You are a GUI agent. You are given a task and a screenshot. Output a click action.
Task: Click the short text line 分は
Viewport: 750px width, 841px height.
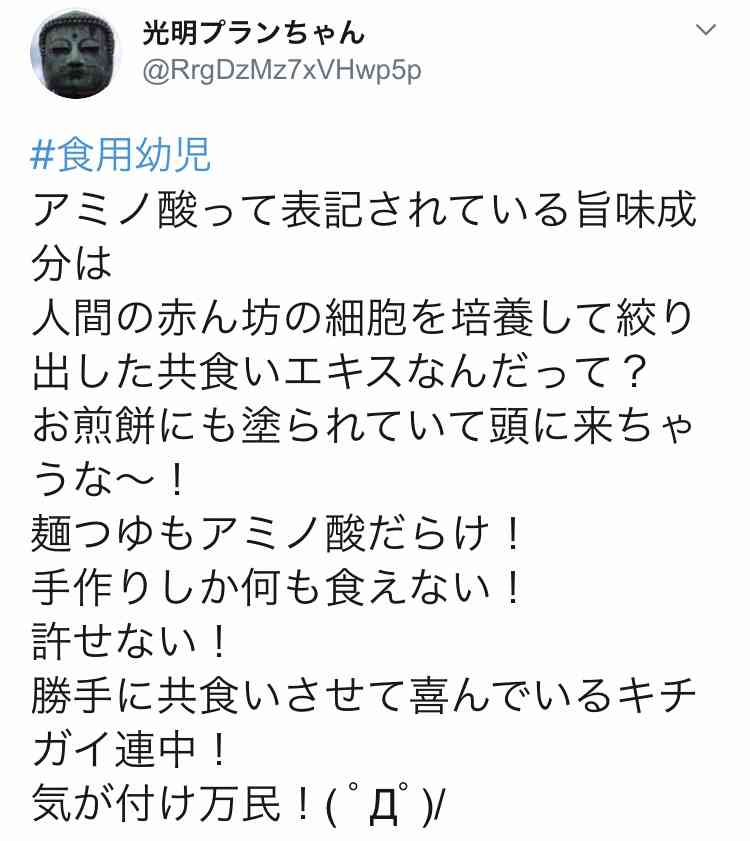pos(72,263)
